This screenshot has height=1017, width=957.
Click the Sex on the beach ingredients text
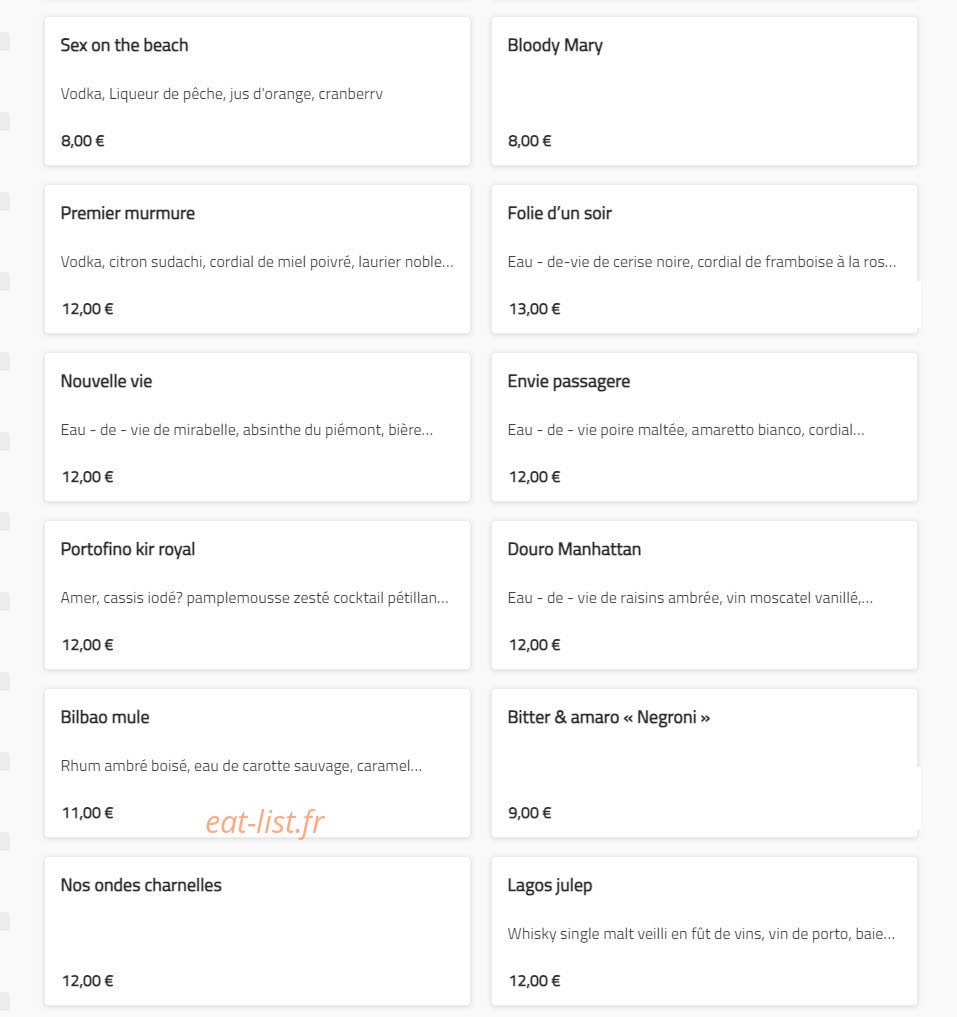[x=222, y=94]
